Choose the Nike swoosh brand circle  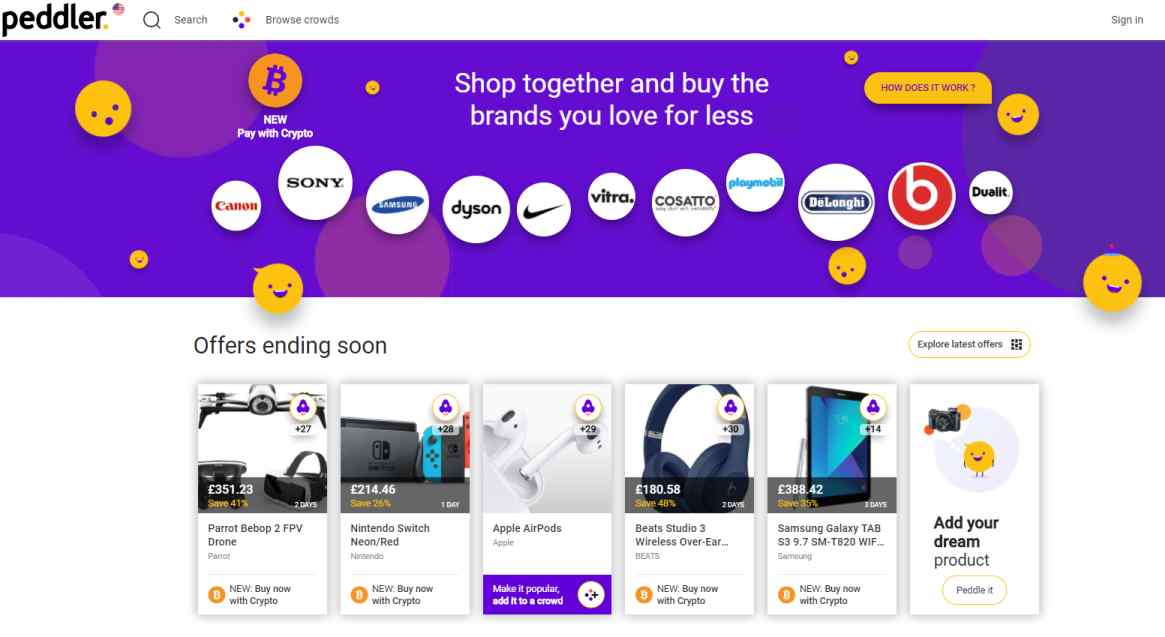[x=544, y=210]
